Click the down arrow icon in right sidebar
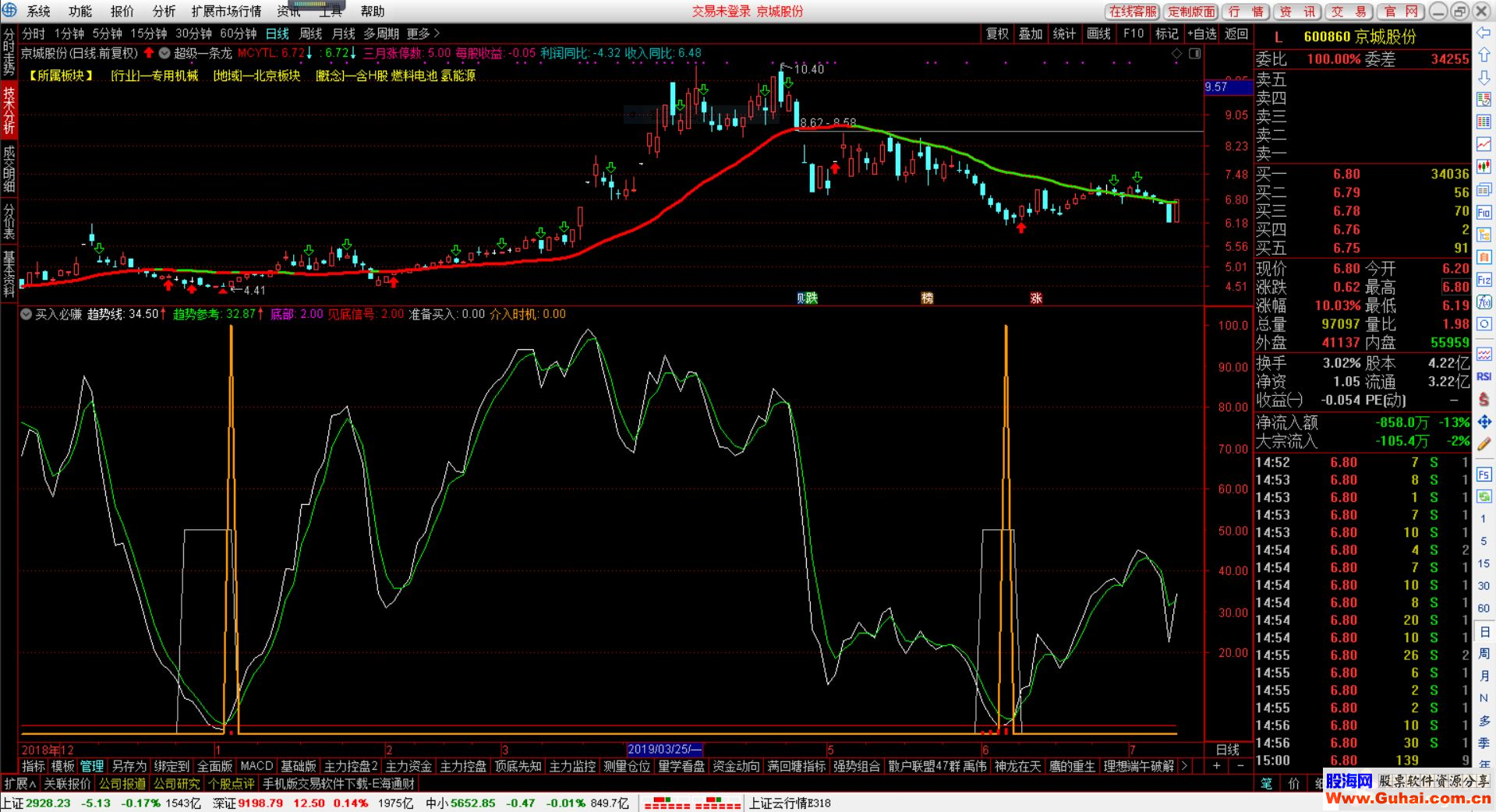The image size is (1496, 812). (1484, 78)
